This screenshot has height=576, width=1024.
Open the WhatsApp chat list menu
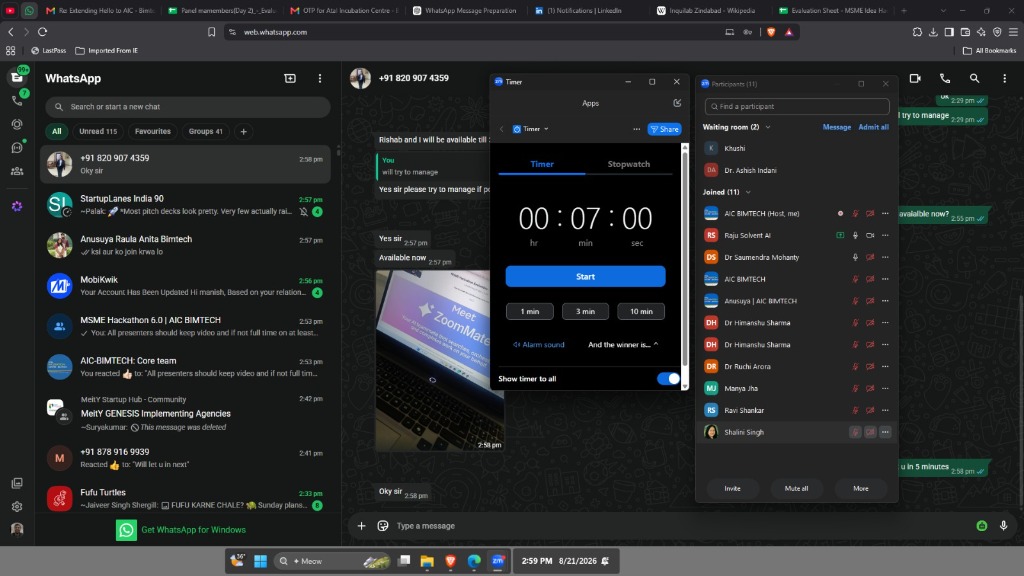click(x=320, y=78)
